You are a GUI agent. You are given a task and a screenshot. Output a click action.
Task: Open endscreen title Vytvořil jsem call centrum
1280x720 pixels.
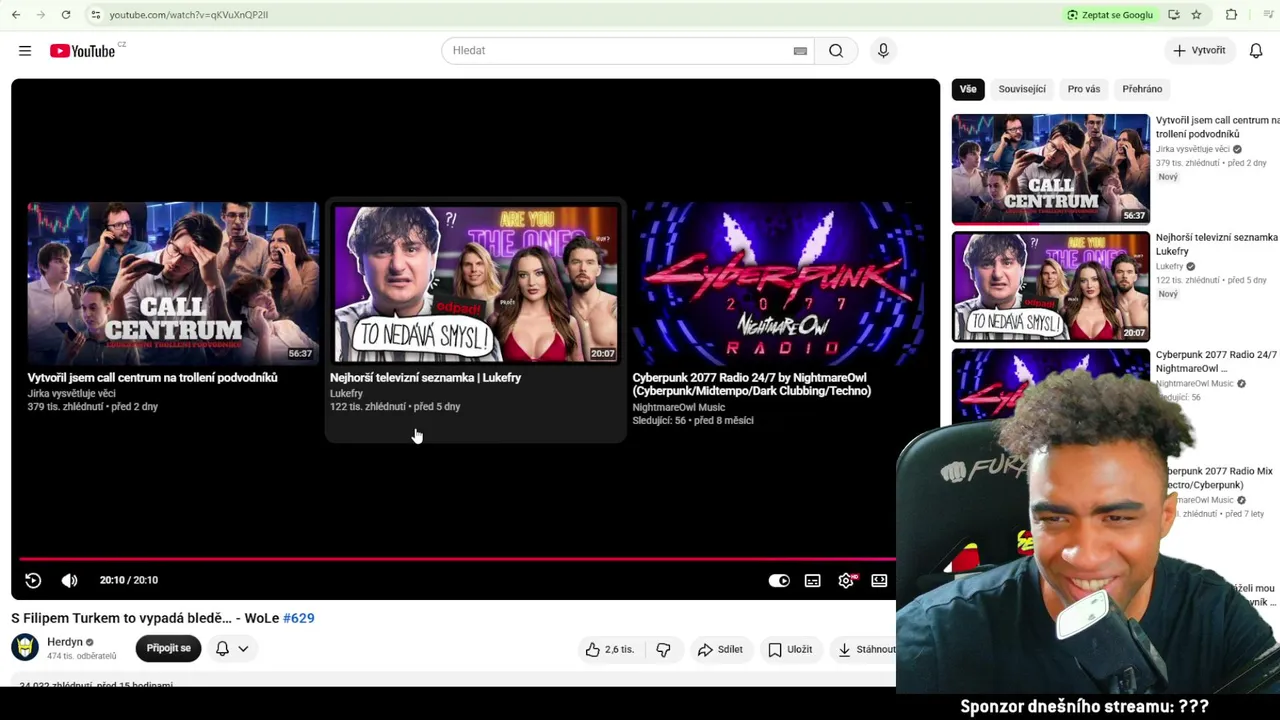click(152, 378)
